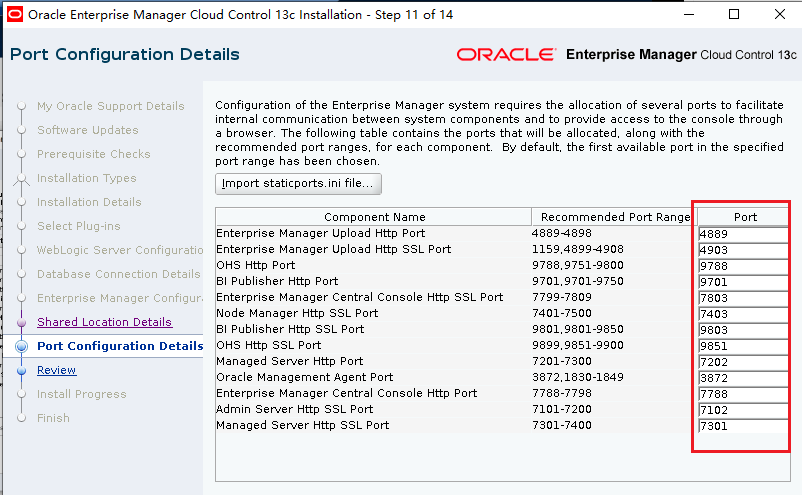Click the WebLogic Server Configuration step

120,250
